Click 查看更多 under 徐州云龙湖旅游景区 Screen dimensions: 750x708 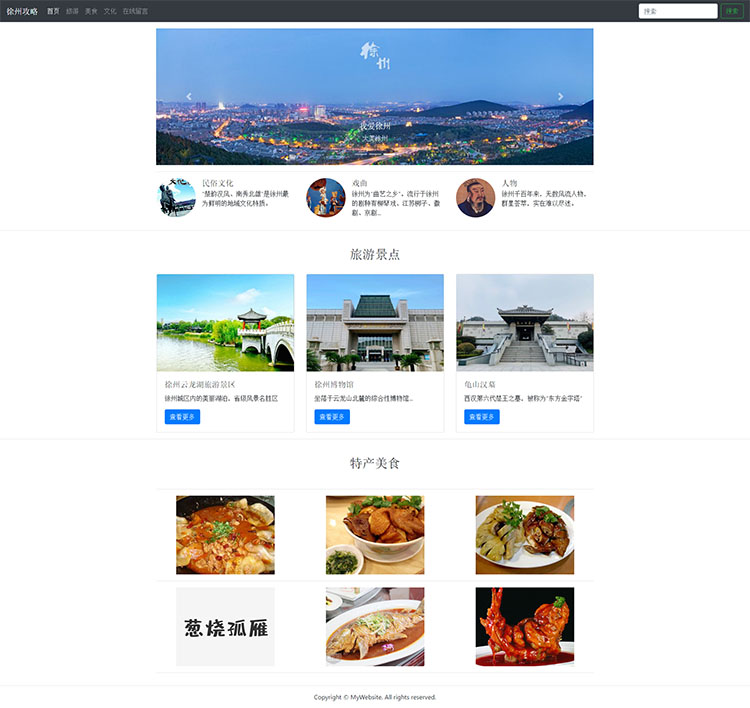pyautogui.click(x=182, y=417)
